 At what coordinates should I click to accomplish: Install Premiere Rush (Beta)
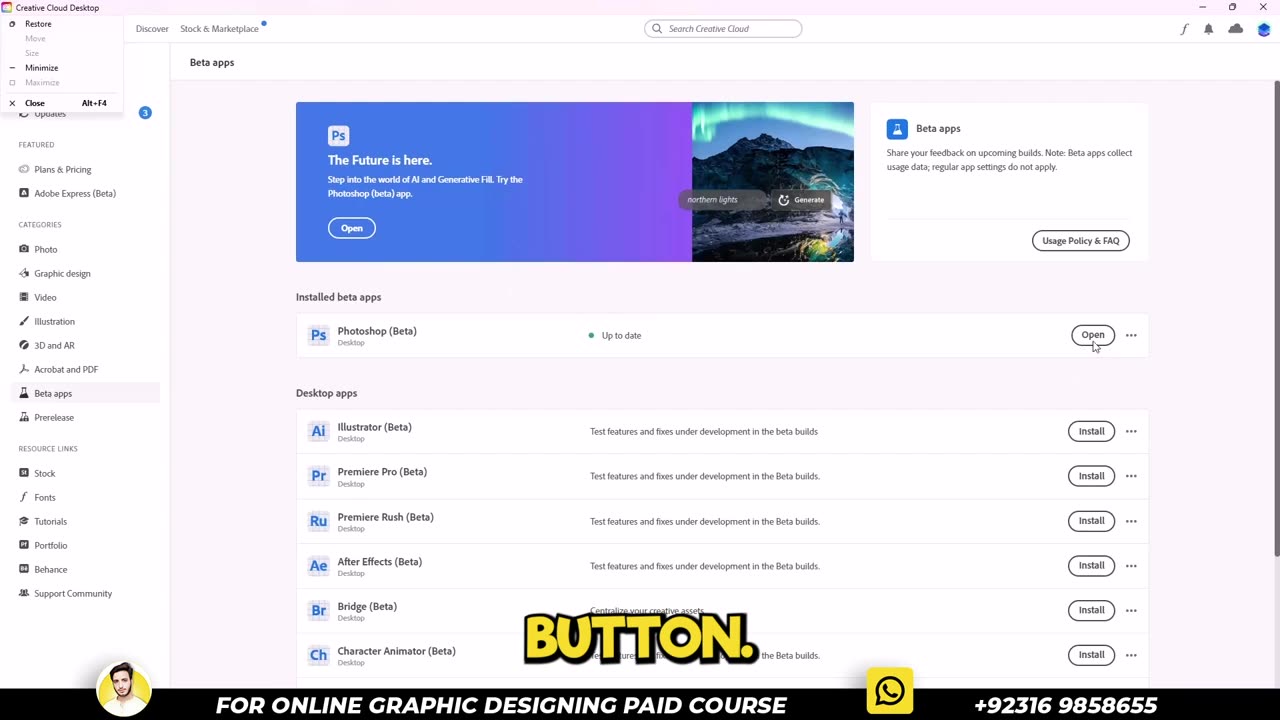(1091, 521)
